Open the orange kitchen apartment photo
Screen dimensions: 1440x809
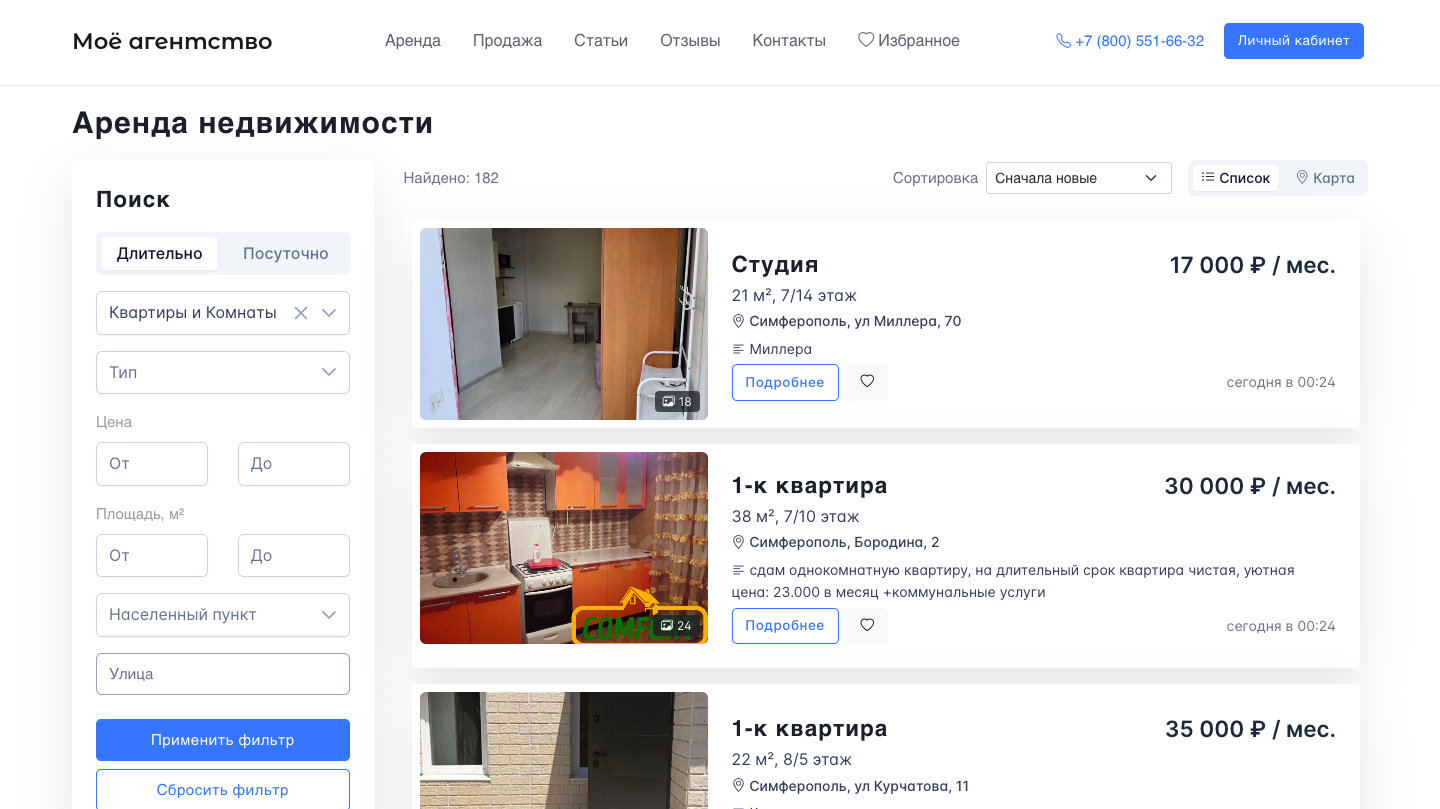pos(564,548)
